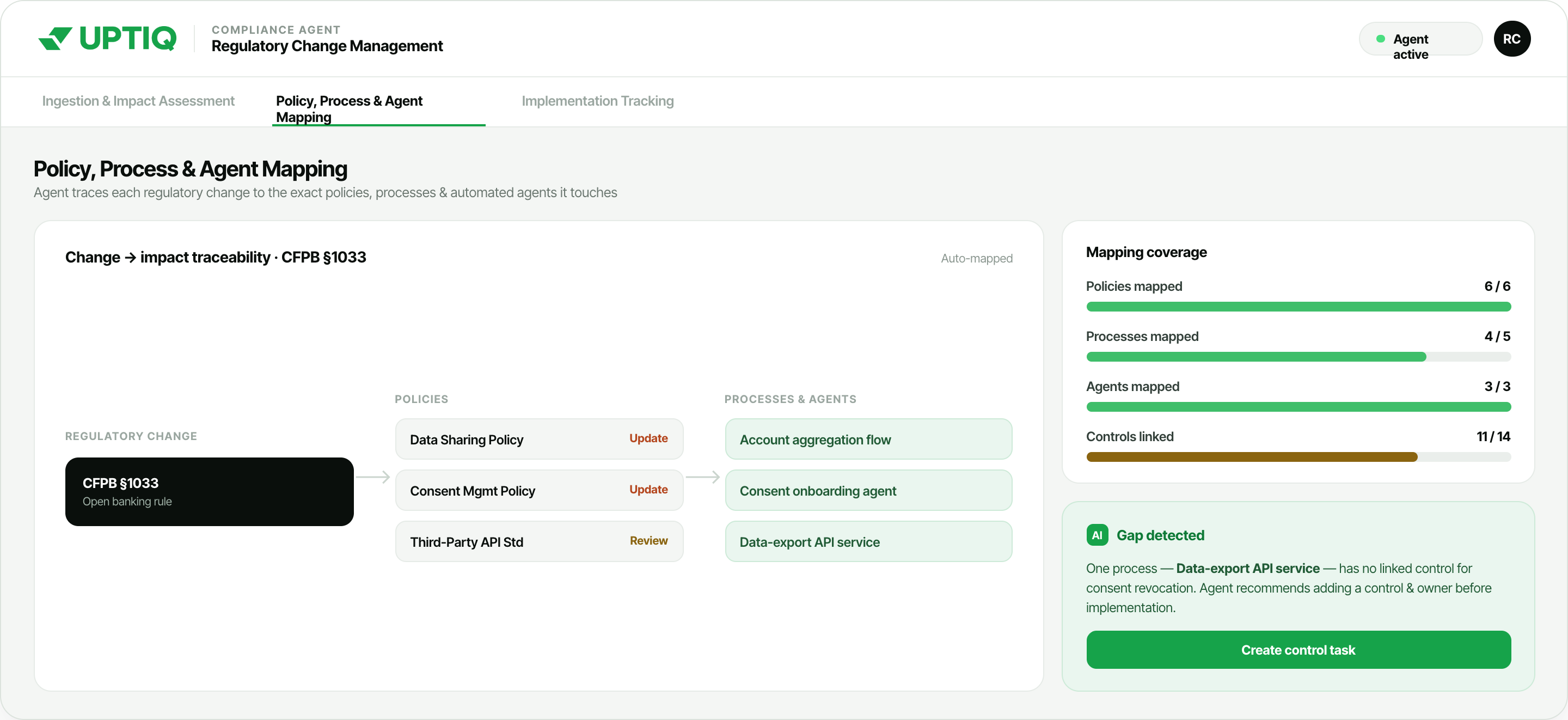Screen dimensions: 1568x720
Task: Click the Processes mapped progress bar
Action: click(1298, 356)
